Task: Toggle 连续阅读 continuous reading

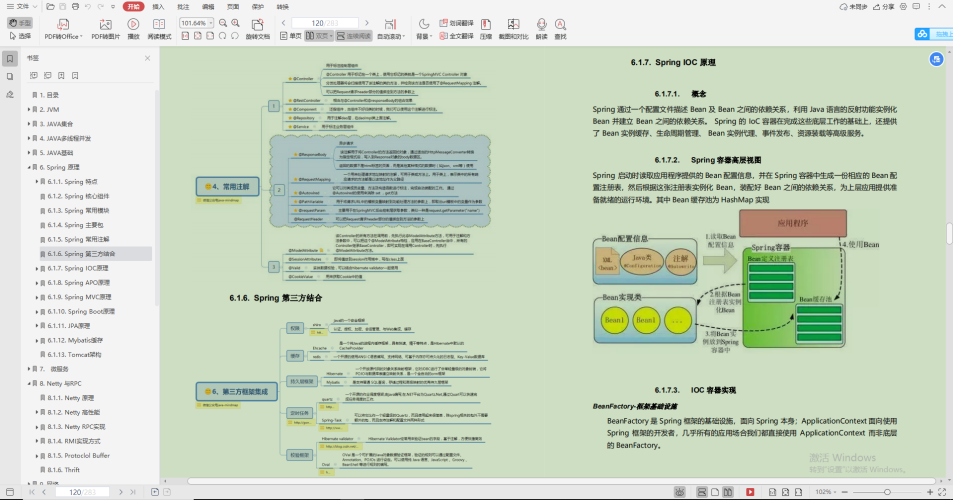Action: (353, 36)
